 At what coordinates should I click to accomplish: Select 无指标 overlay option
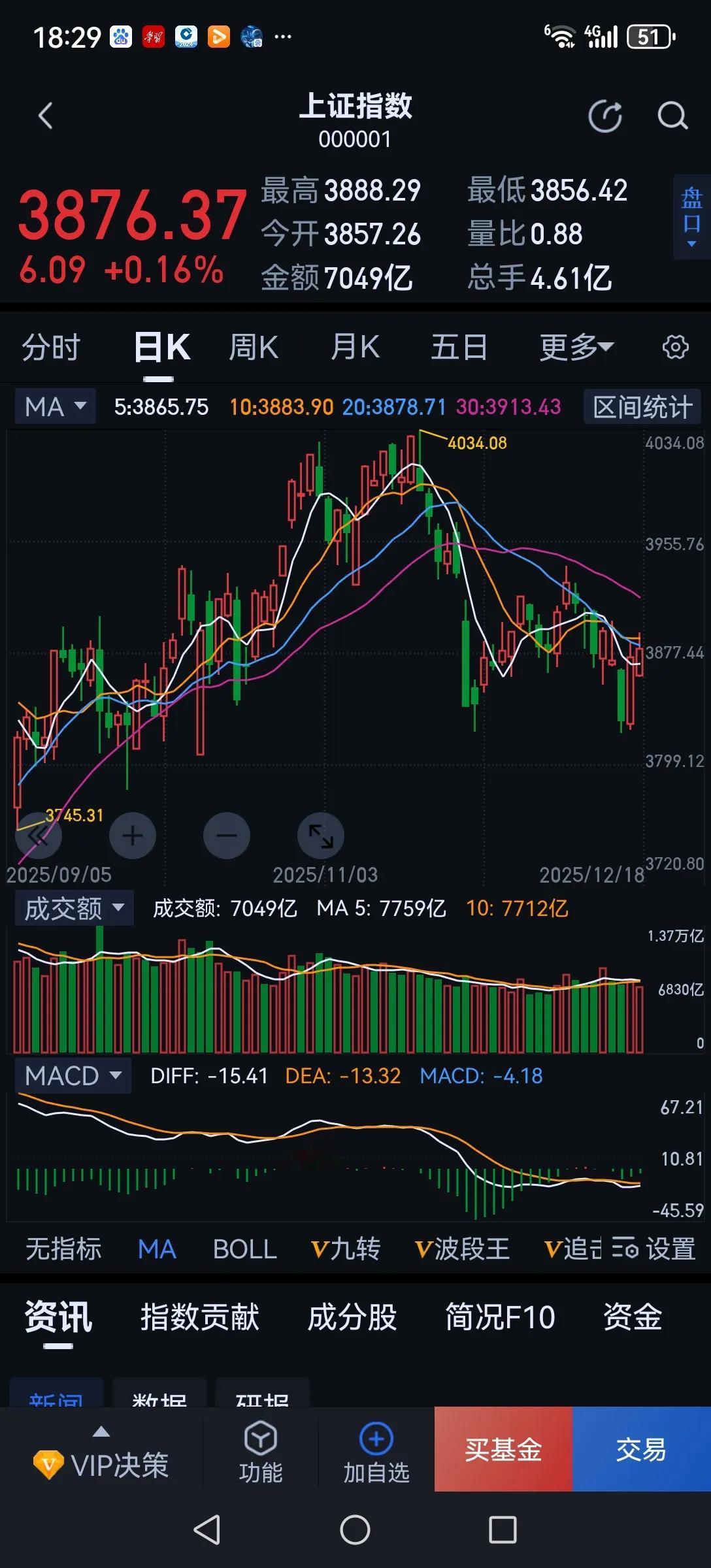click(x=63, y=1249)
